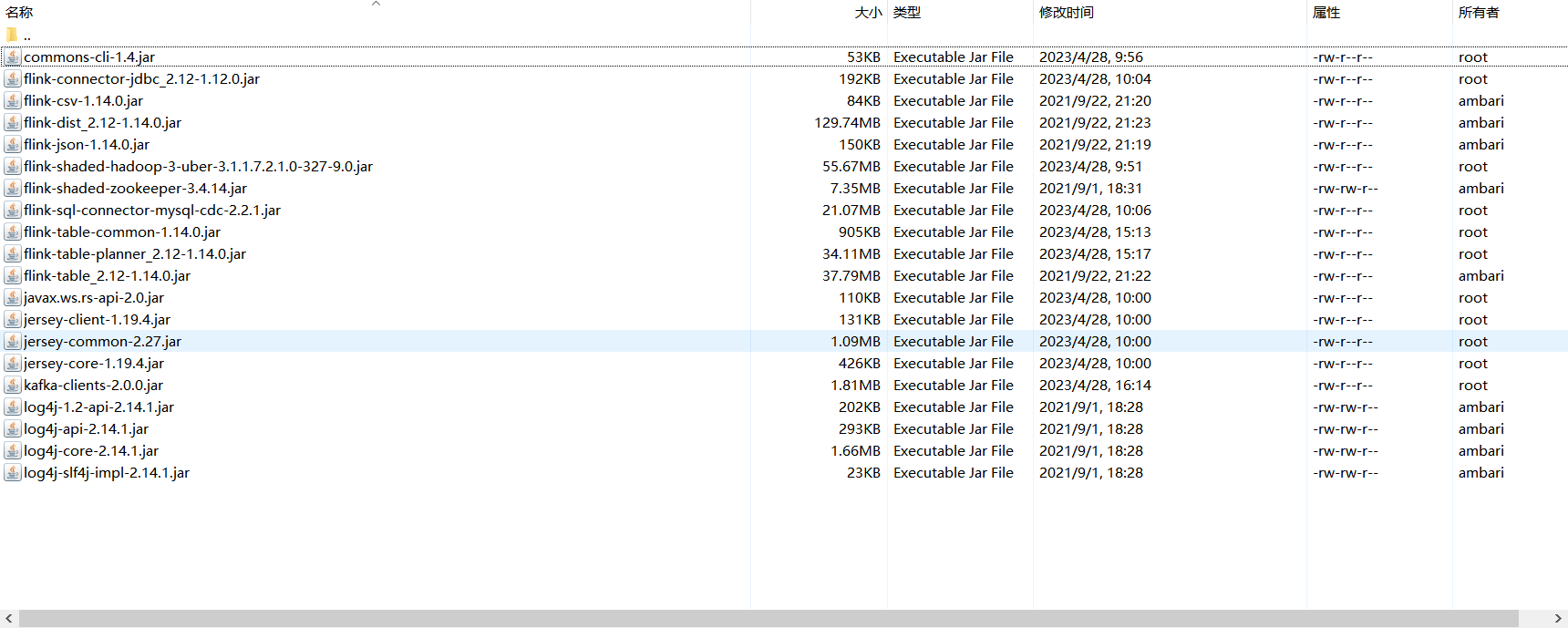Select the jar icon beside flink-csv-1.14.0.jar
The width and height of the screenshot is (1568, 628).
click(13, 100)
